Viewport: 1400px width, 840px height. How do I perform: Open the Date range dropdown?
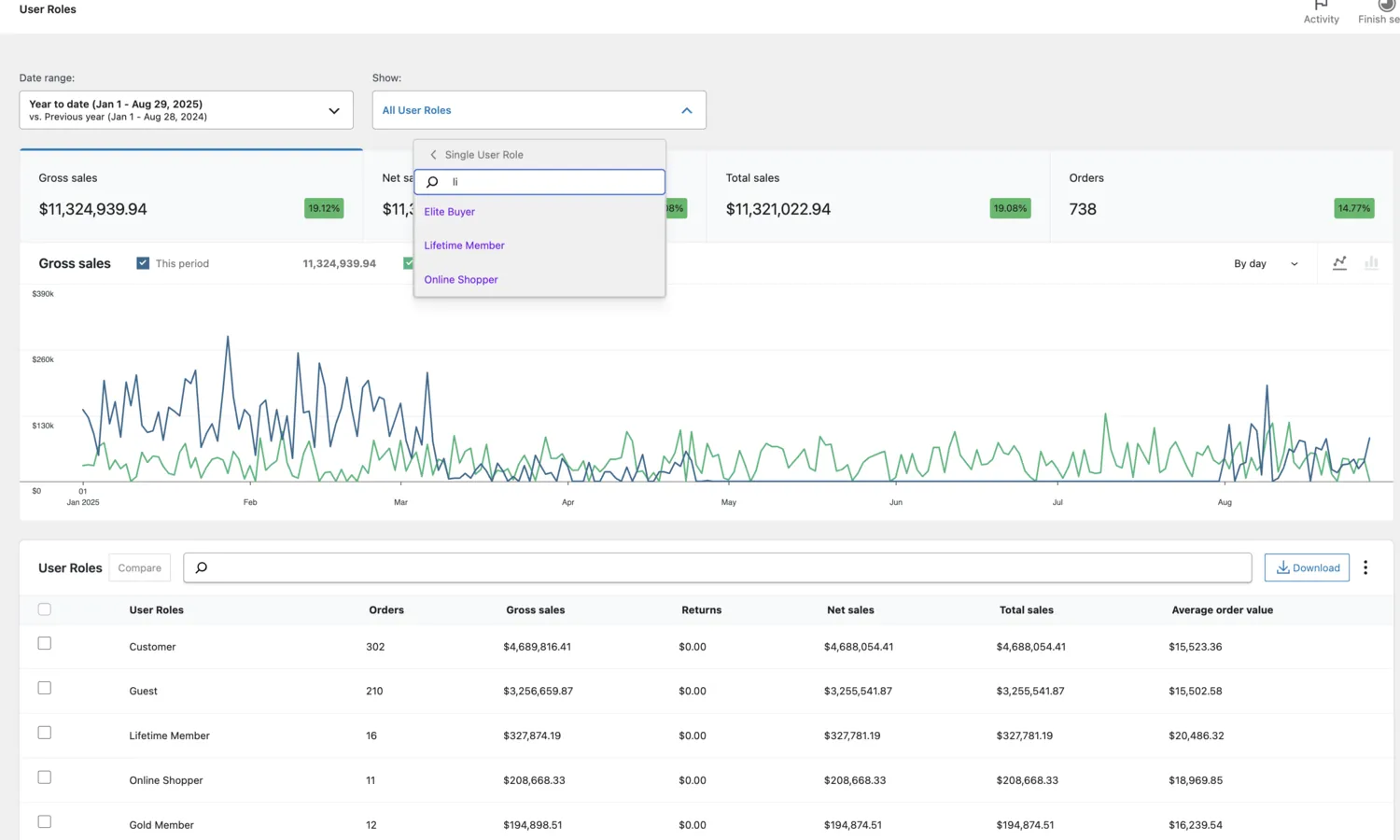pos(186,110)
